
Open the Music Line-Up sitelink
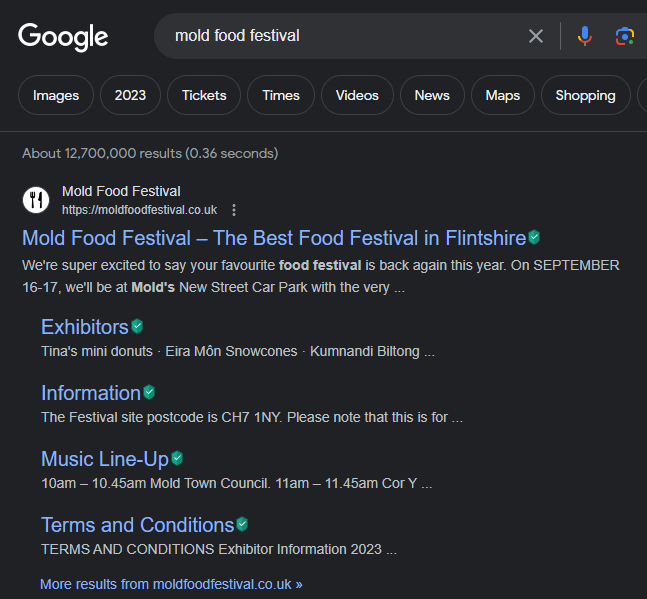pyautogui.click(x=105, y=459)
